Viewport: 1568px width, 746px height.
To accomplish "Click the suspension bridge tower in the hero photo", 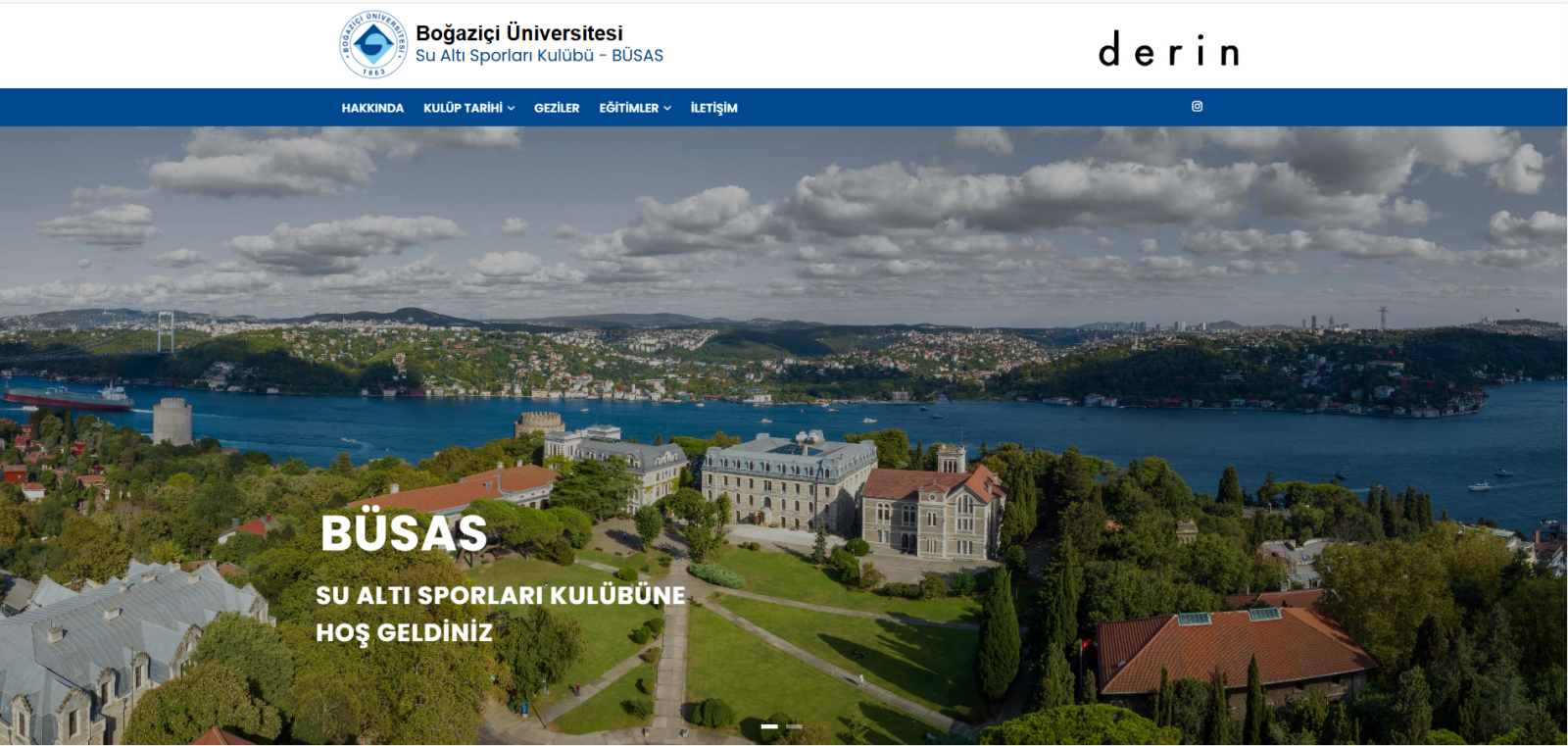I will click(166, 331).
